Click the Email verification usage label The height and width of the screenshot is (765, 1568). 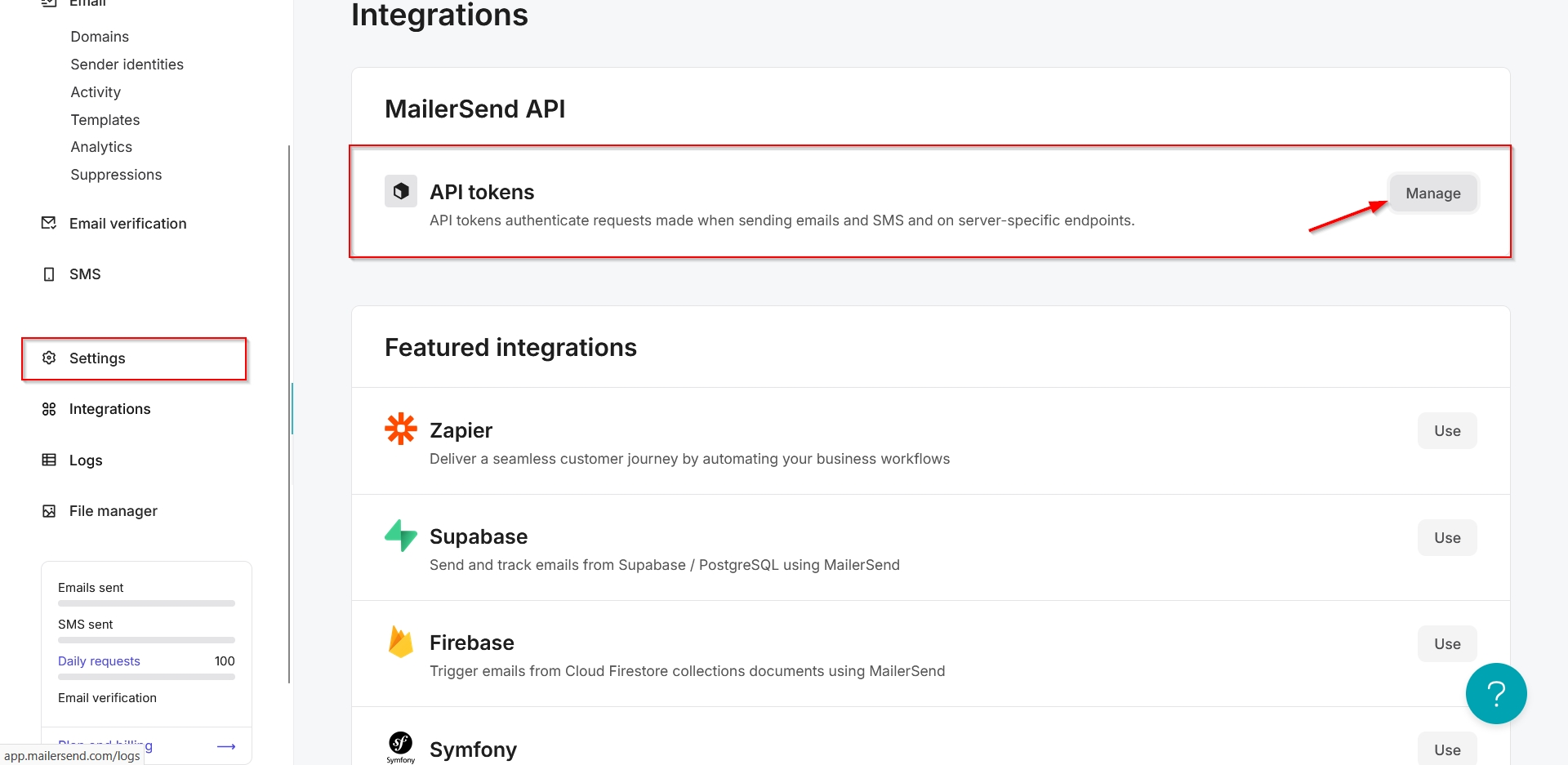tap(107, 698)
